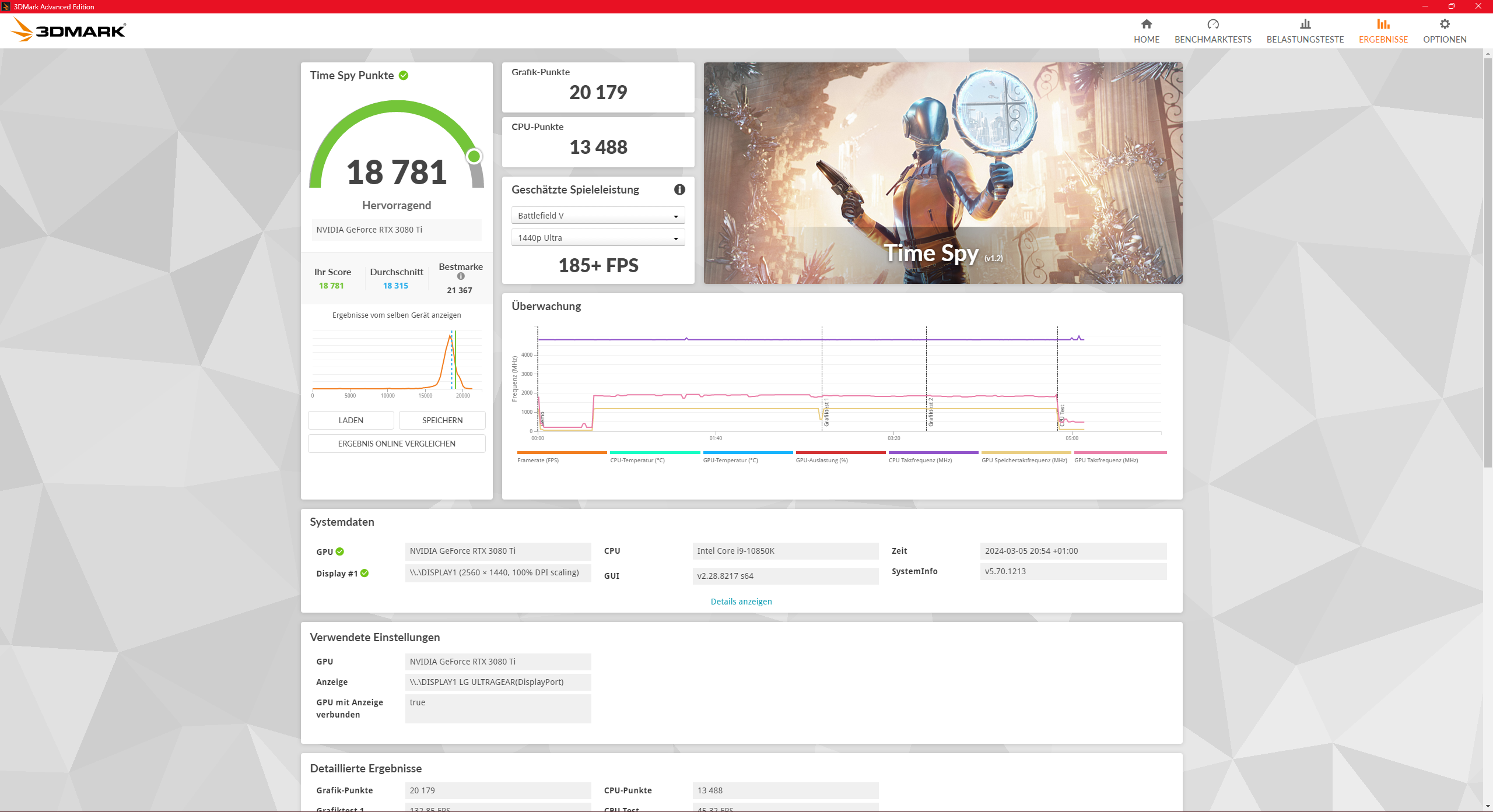Open Benchmarktests gauge icon

click(1212, 24)
